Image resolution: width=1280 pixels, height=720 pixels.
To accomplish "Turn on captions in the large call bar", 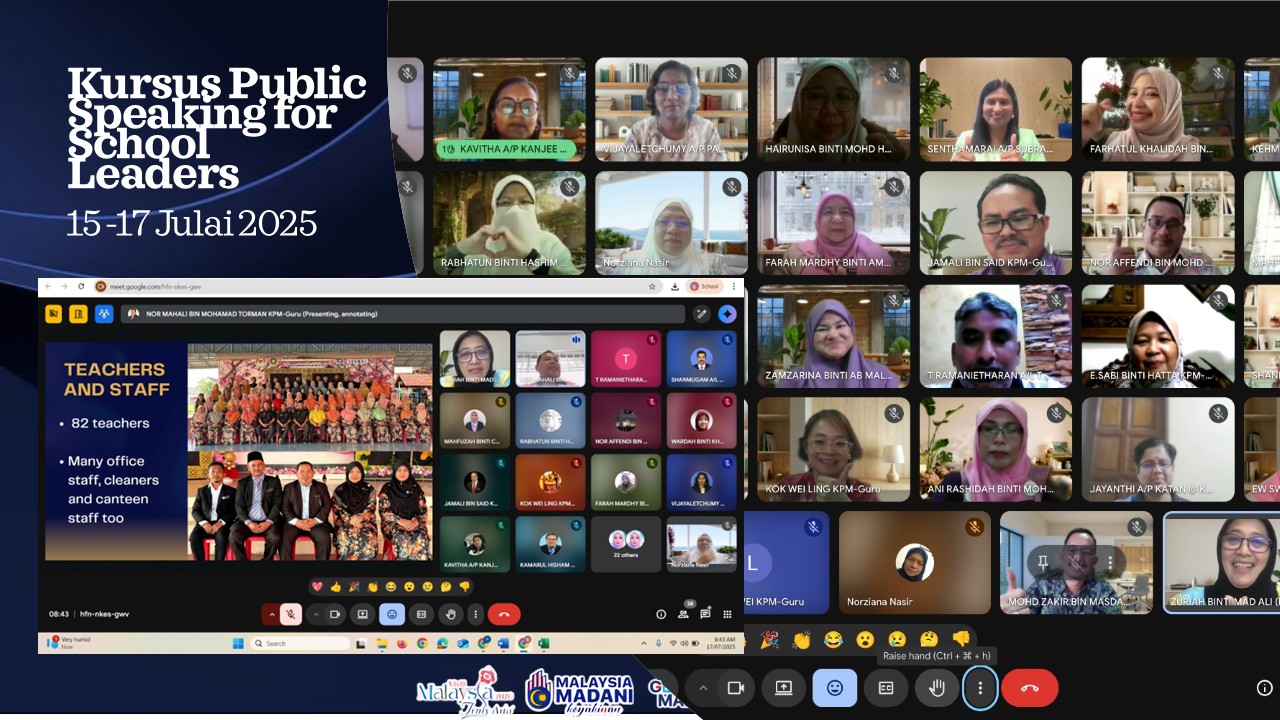I will (885, 688).
